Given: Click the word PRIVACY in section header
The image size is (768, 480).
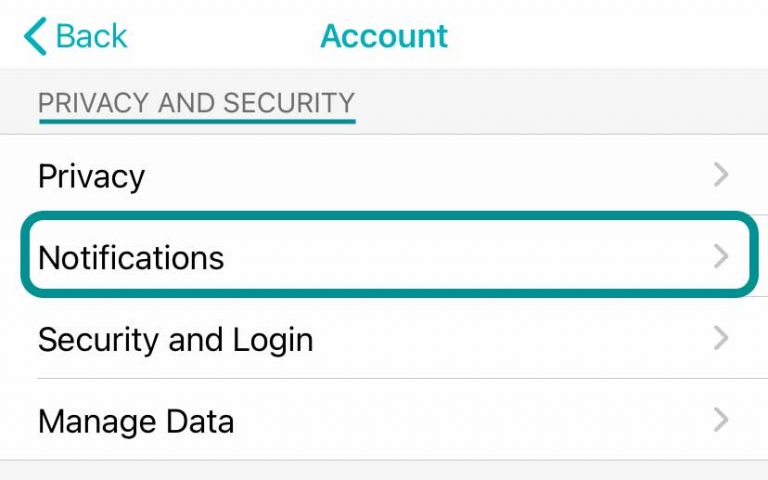Looking at the screenshot, I should 90,102.
